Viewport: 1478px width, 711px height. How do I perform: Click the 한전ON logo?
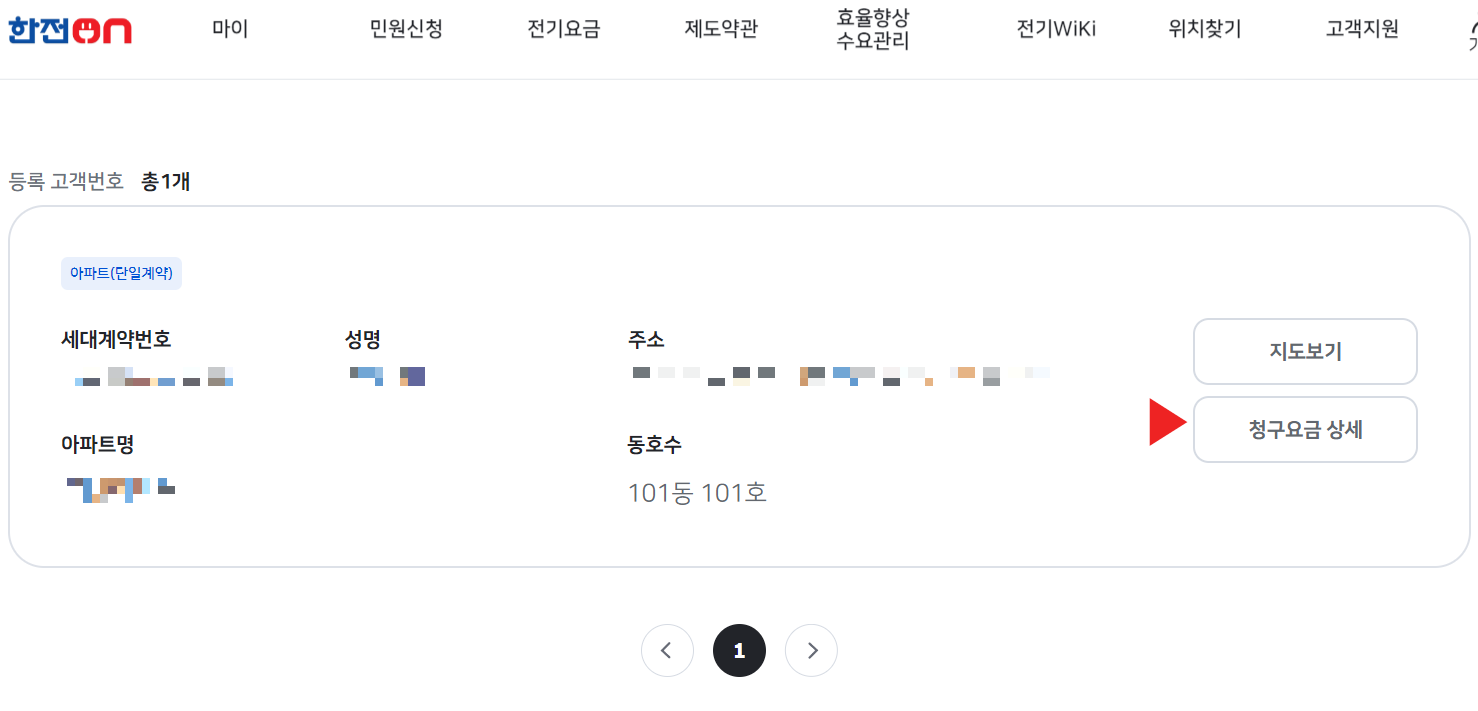coord(70,30)
